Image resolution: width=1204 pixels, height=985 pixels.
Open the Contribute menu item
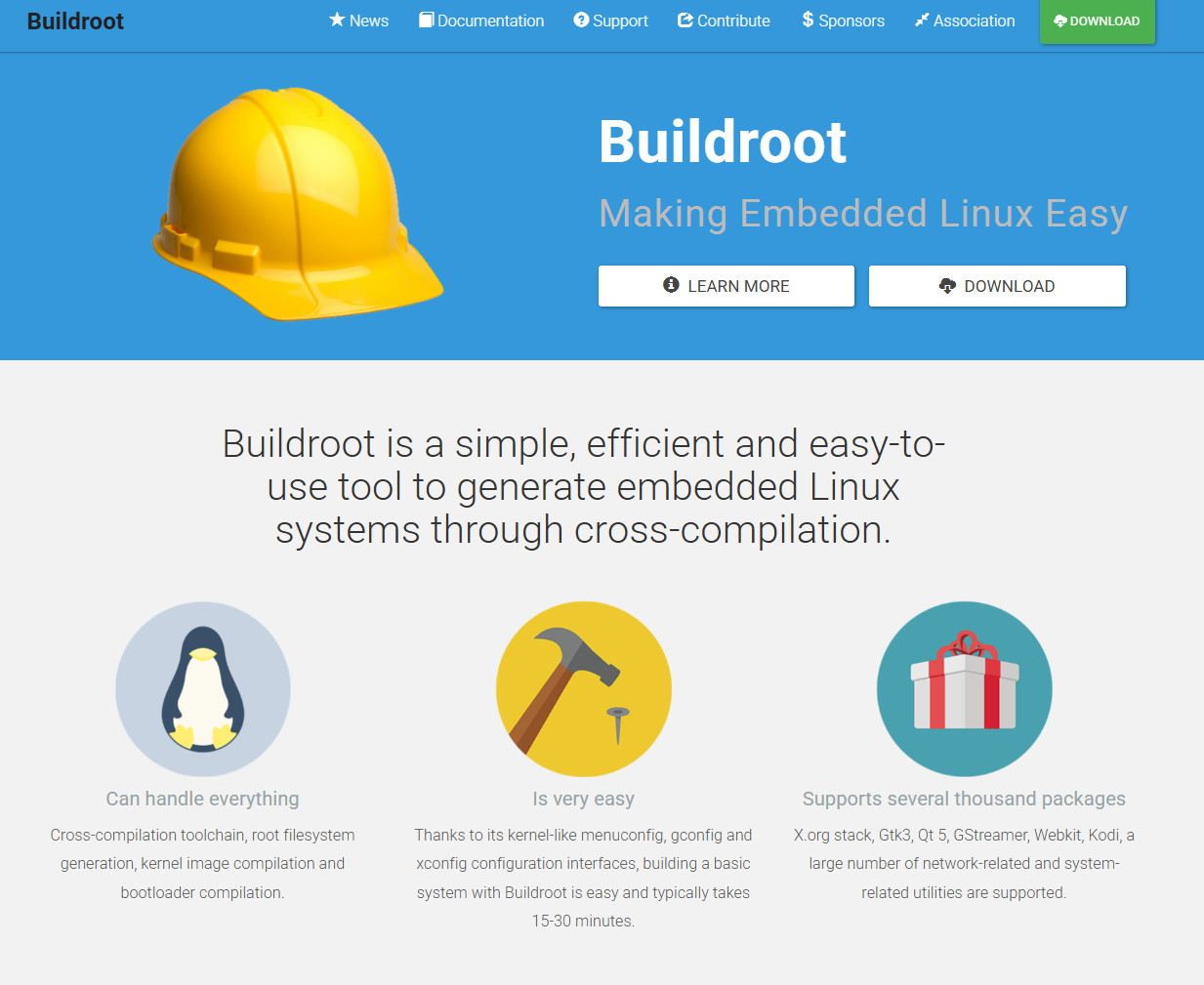point(724,21)
